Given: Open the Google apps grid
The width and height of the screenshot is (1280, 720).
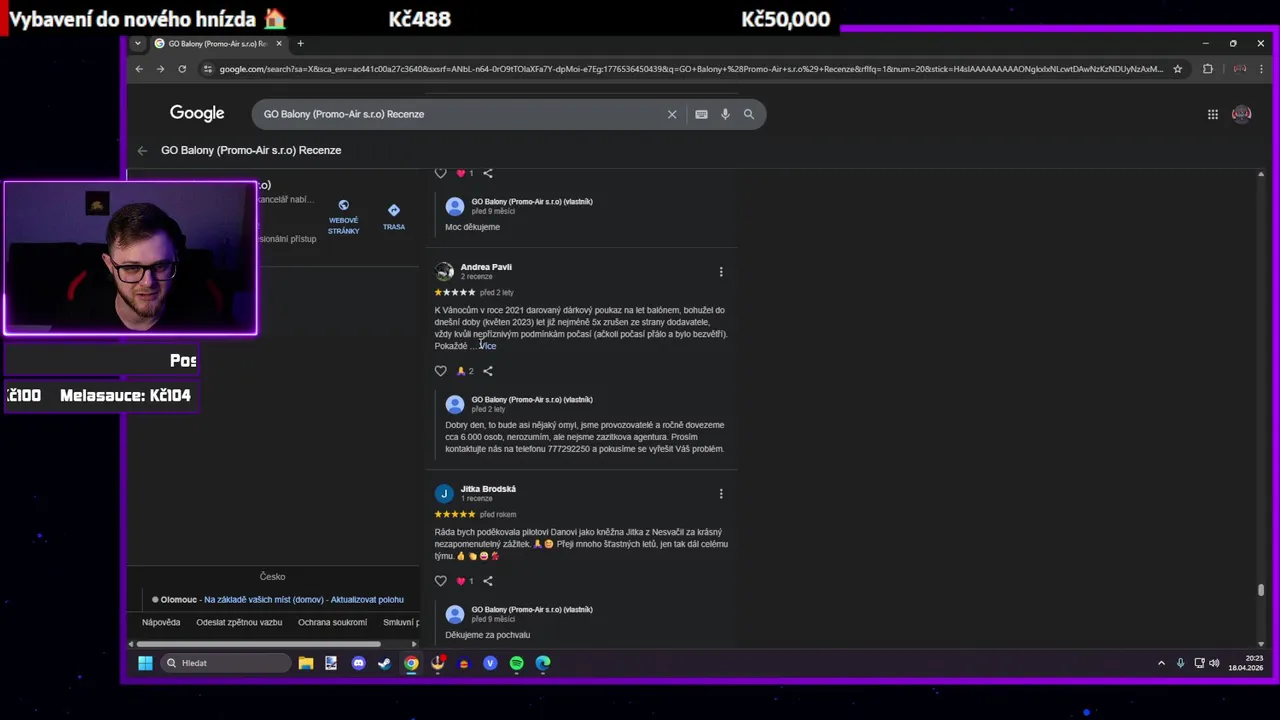Looking at the screenshot, I should point(1213,114).
